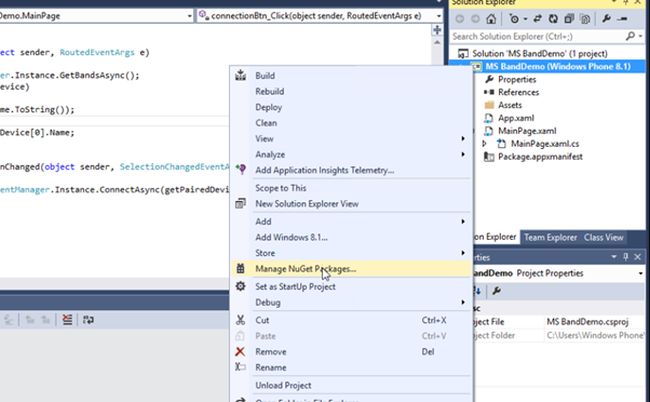Screen dimensions: 650x402
Task: Click Collapse All icon in Solution Explorer
Action: pos(569,19)
